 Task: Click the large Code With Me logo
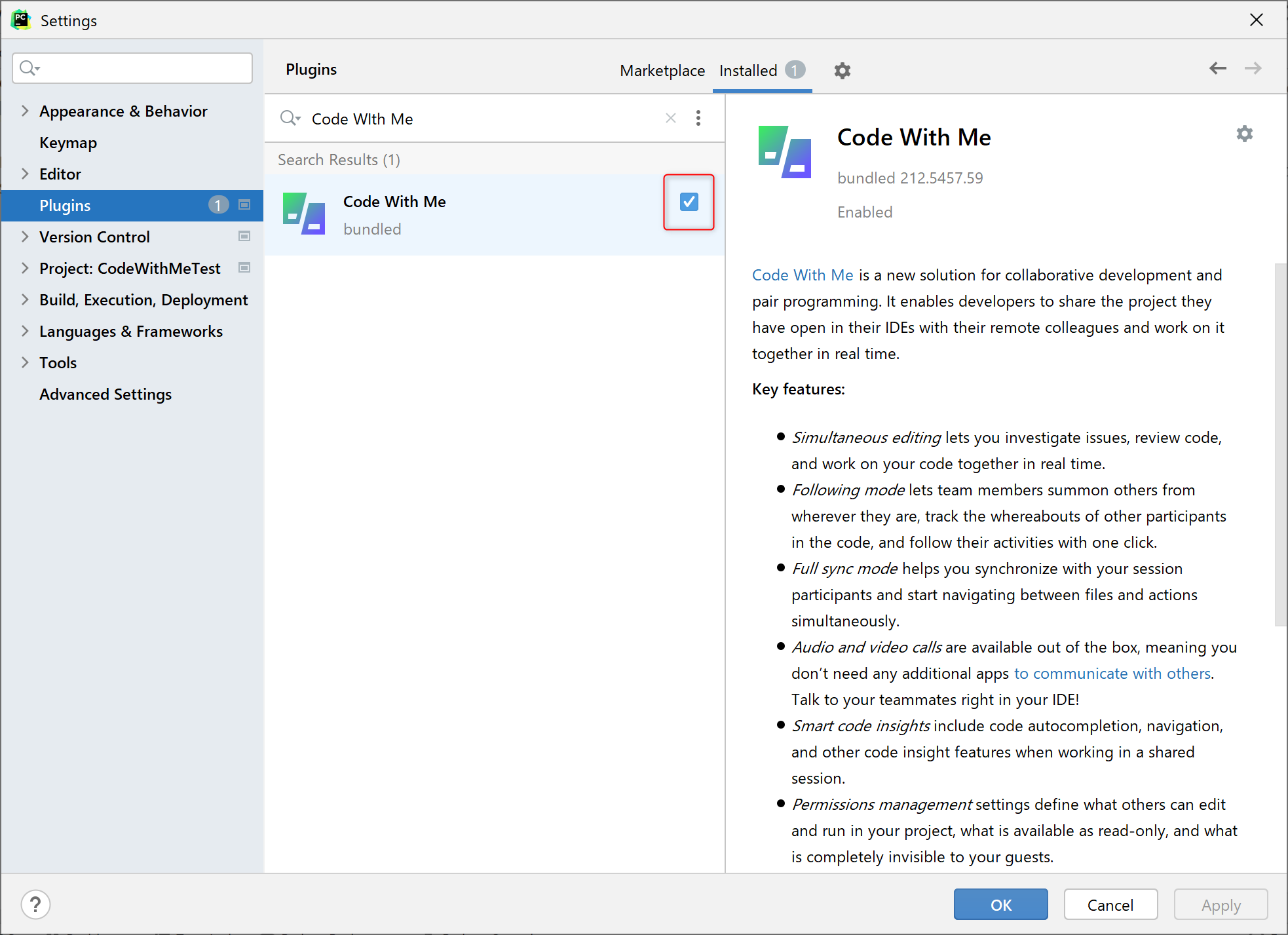(x=785, y=152)
